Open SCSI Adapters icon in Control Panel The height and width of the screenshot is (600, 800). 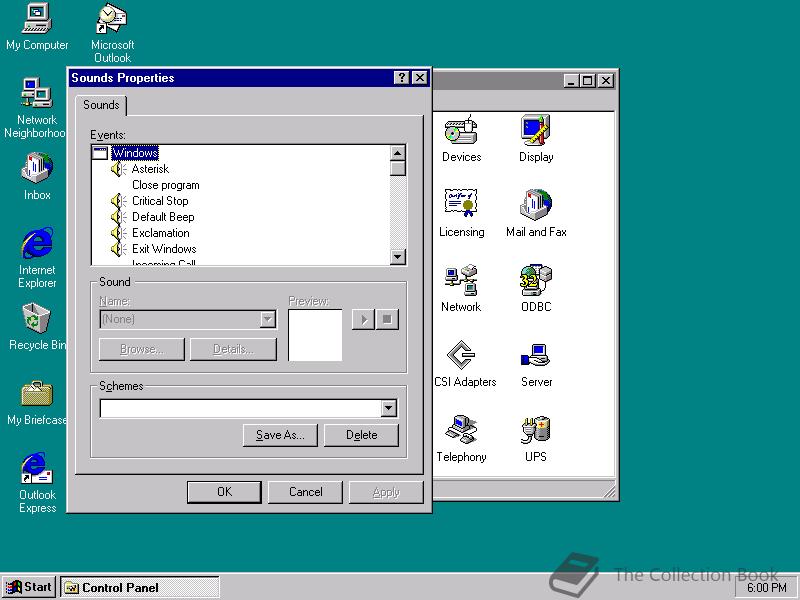click(x=463, y=363)
